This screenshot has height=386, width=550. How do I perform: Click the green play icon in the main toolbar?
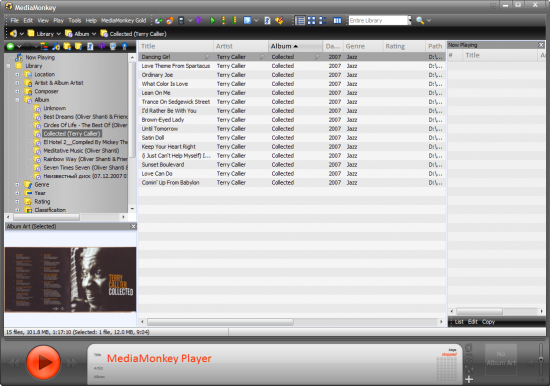point(212,20)
